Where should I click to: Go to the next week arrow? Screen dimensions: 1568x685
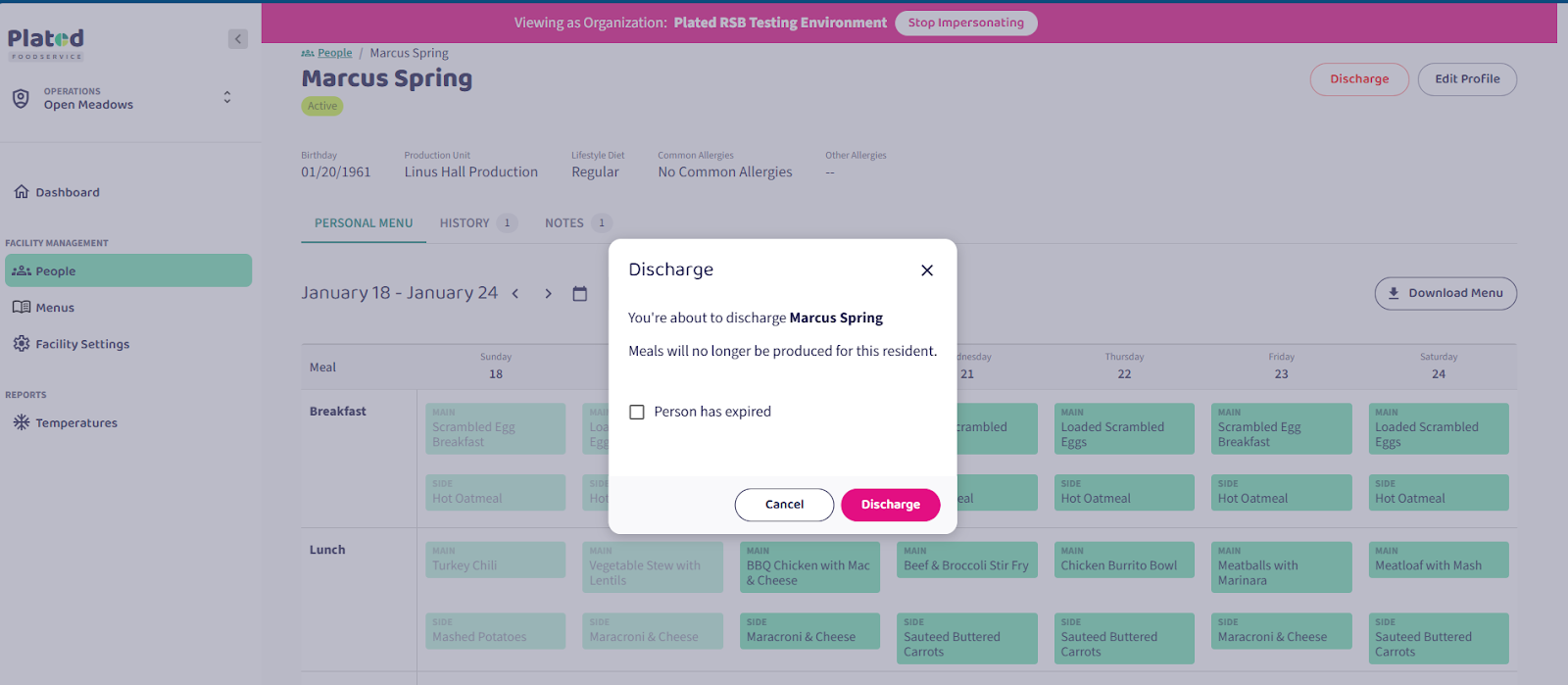tap(548, 294)
